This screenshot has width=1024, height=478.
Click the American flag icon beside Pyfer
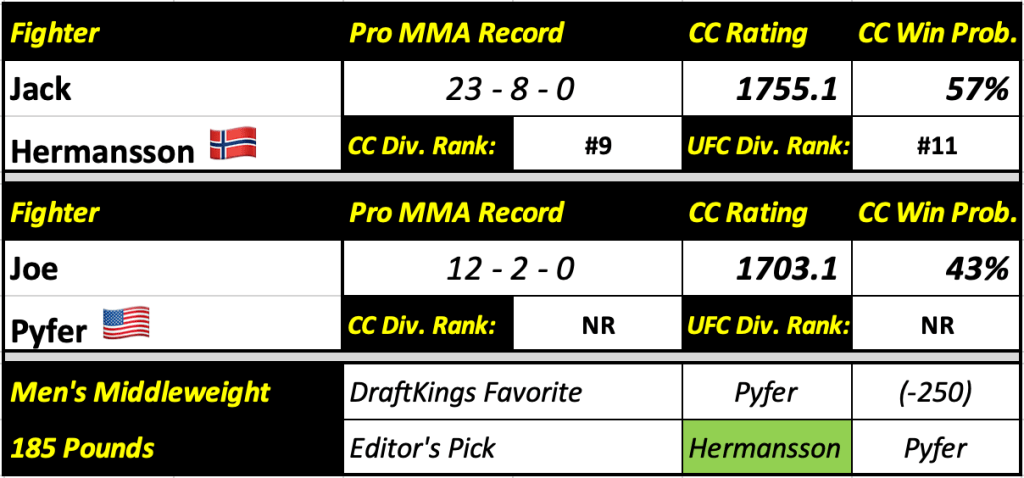click(x=126, y=322)
